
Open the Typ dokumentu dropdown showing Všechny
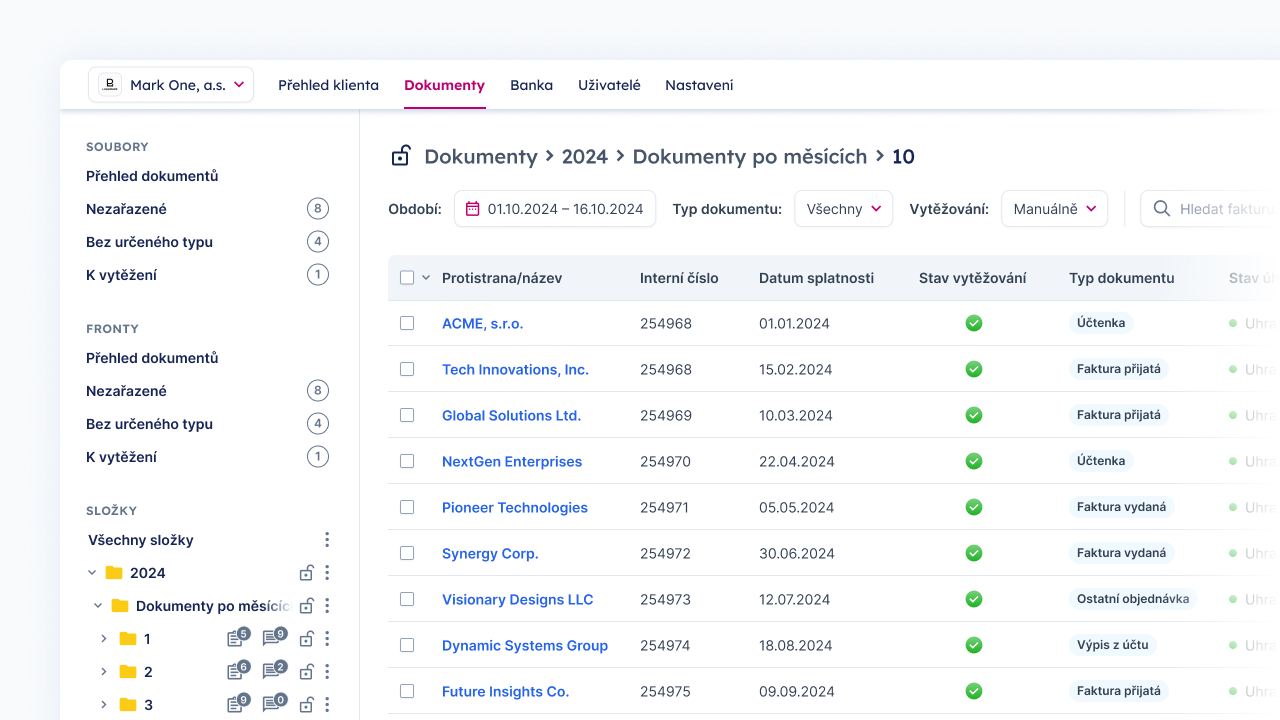(843, 209)
